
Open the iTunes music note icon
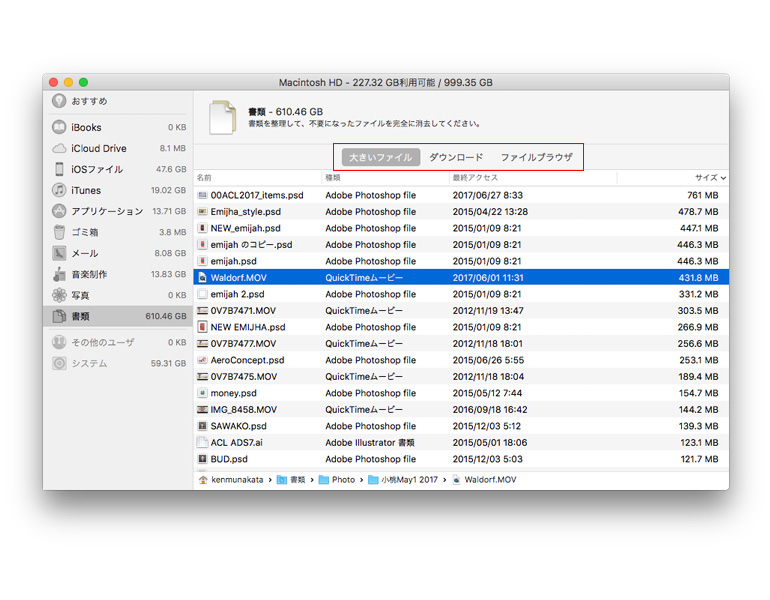pos(60,191)
